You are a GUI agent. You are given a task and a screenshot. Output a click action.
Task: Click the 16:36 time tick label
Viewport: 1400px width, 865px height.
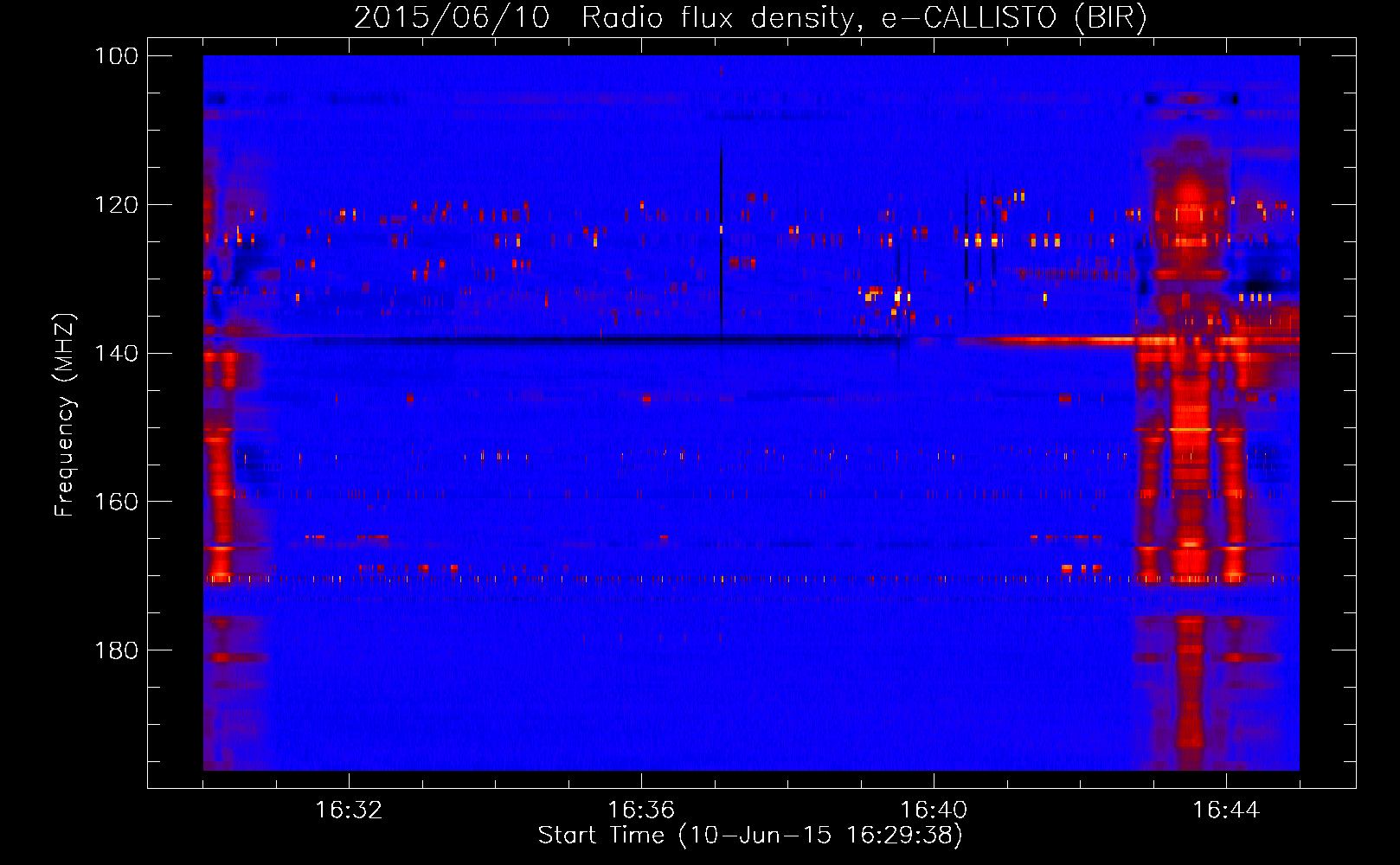pyautogui.click(x=641, y=811)
